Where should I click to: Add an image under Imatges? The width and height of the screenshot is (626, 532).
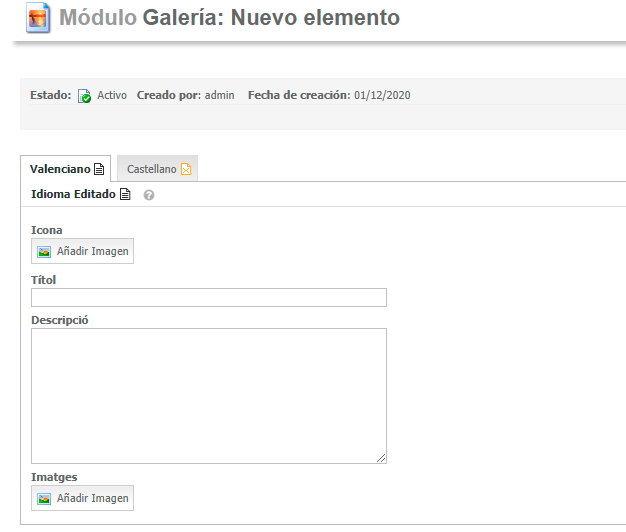(83, 498)
